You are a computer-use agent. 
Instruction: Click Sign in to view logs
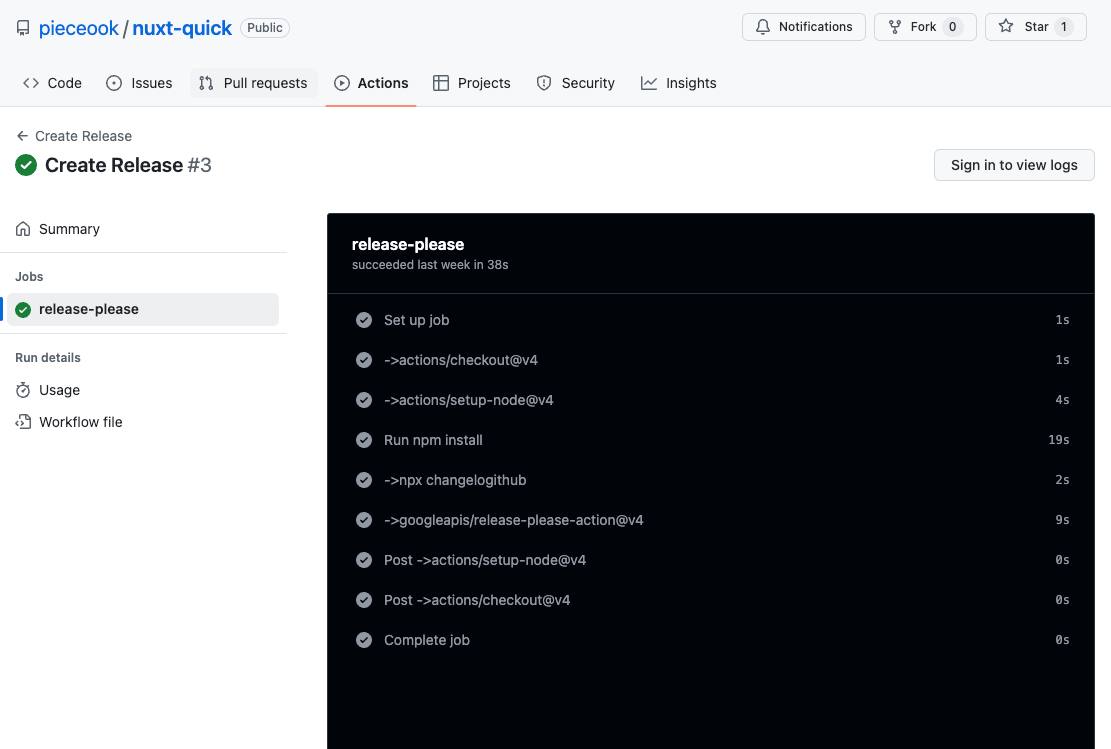[1013, 165]
